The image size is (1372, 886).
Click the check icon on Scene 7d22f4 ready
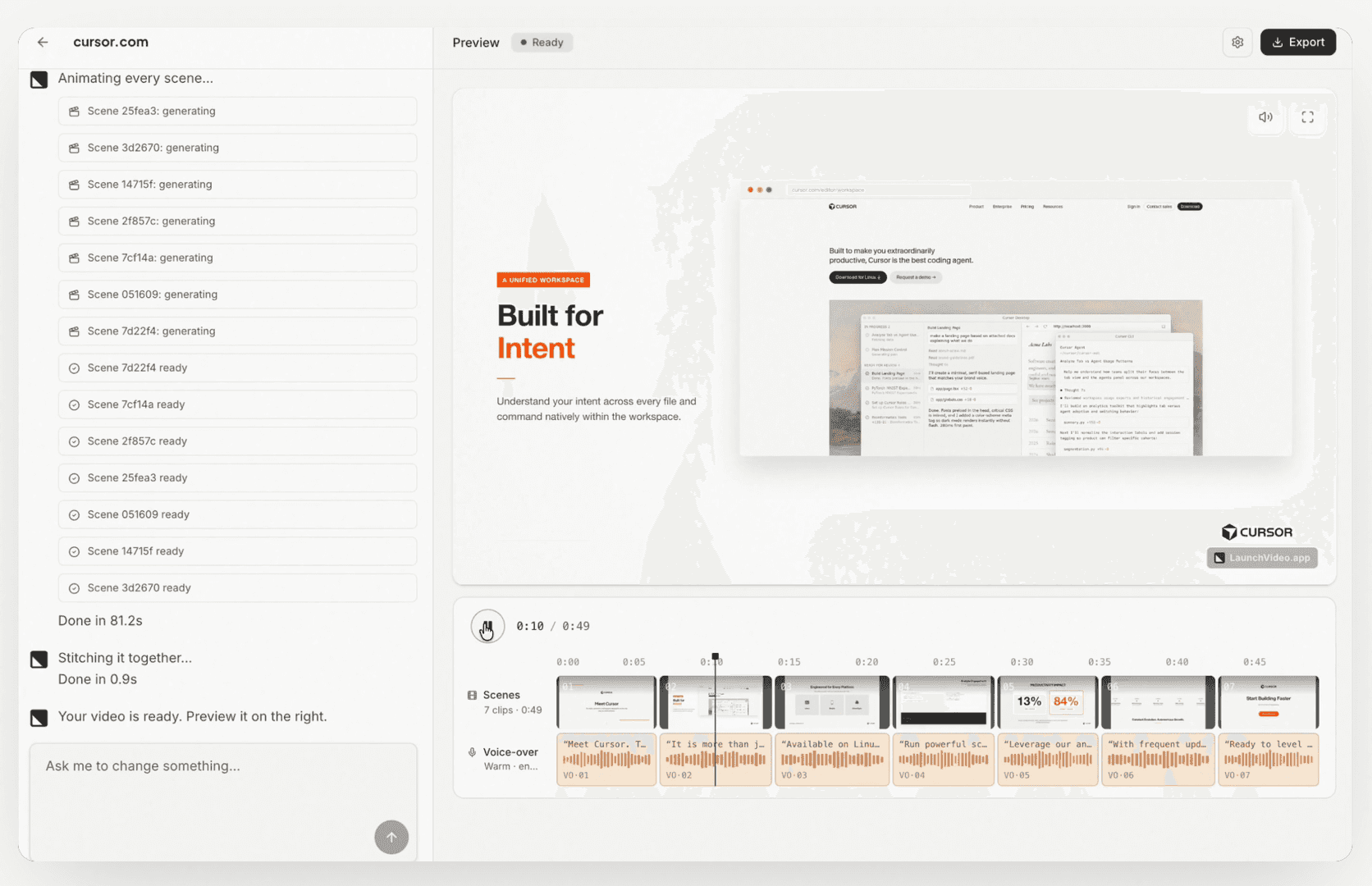75,368
